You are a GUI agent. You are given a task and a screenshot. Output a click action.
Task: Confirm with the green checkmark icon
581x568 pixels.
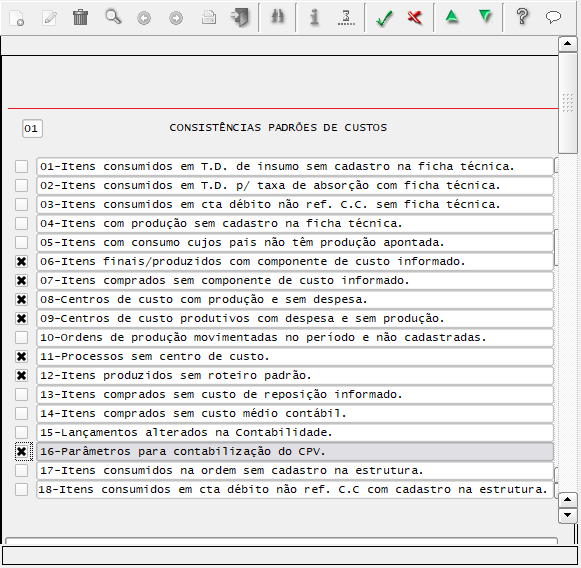pyautogui.click(x=384, y=17)
